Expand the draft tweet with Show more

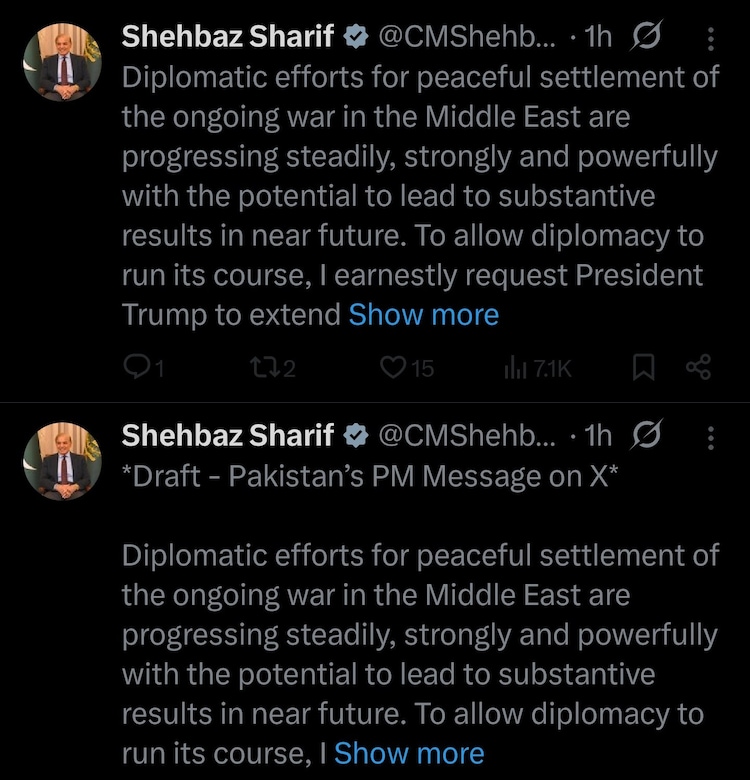pos(408,753)
